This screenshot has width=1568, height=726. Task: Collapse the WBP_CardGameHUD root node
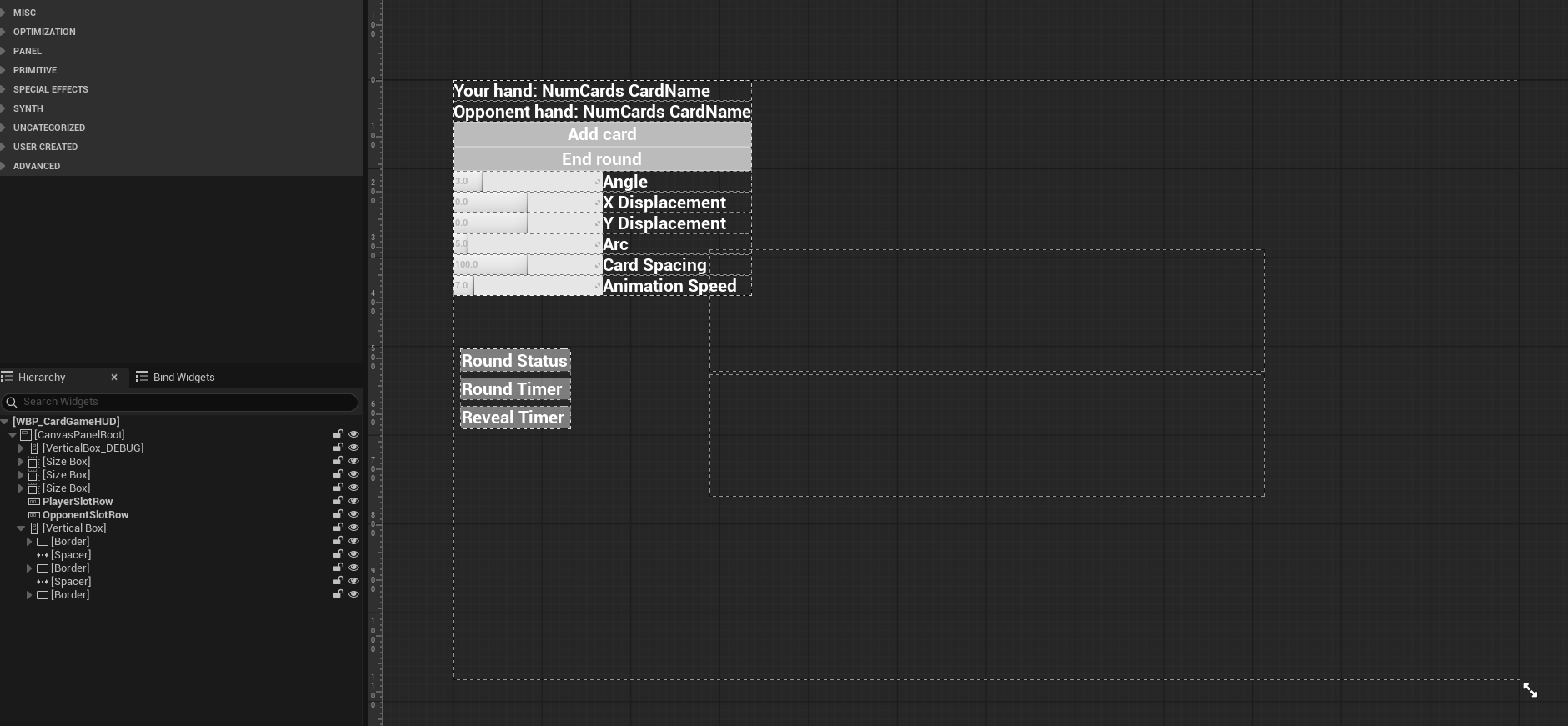5,422
